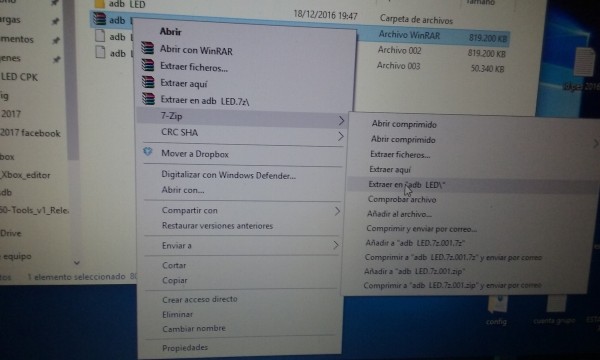The image size is (600, 360).
Task: Click WinRAR icon next to Extraer ficheros
Action: coord(148,65)
